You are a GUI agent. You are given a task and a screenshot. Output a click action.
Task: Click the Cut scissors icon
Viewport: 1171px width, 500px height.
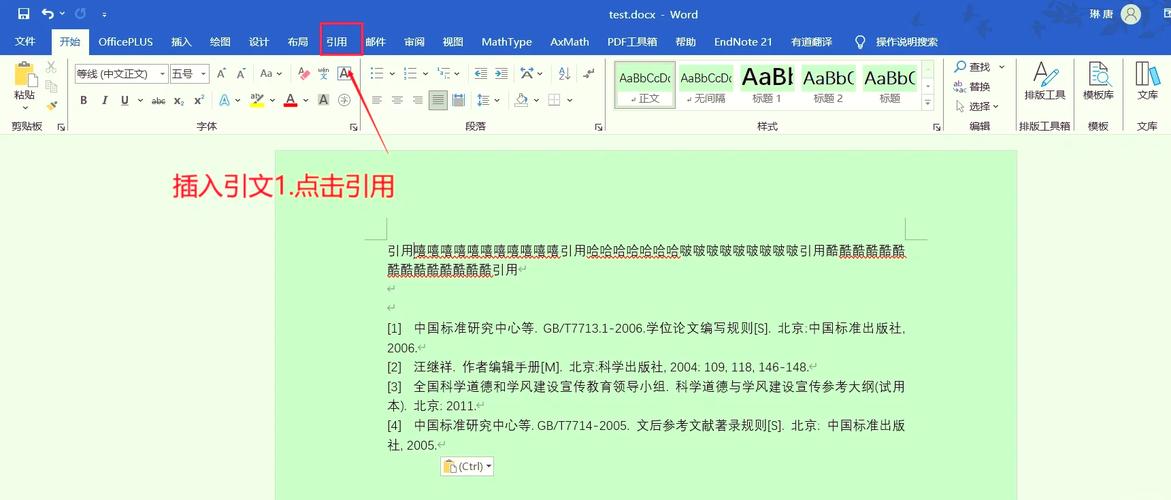pos(51,67)
